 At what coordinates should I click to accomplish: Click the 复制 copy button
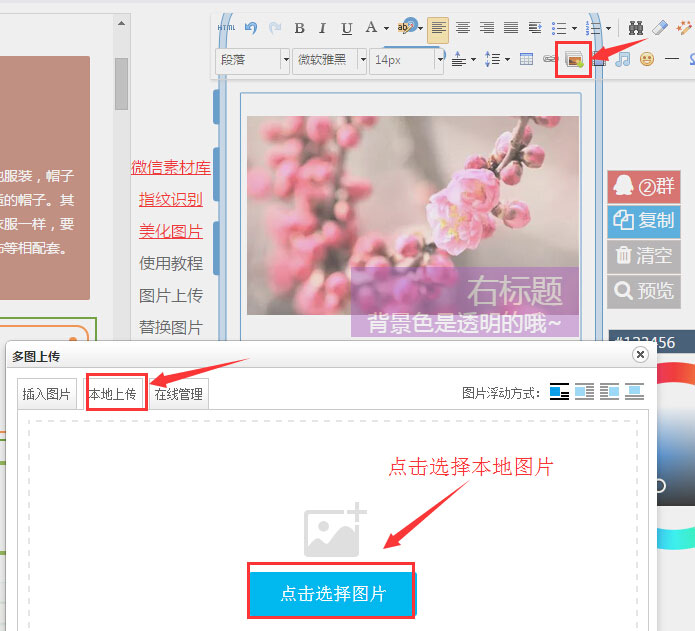pos(644,221)
